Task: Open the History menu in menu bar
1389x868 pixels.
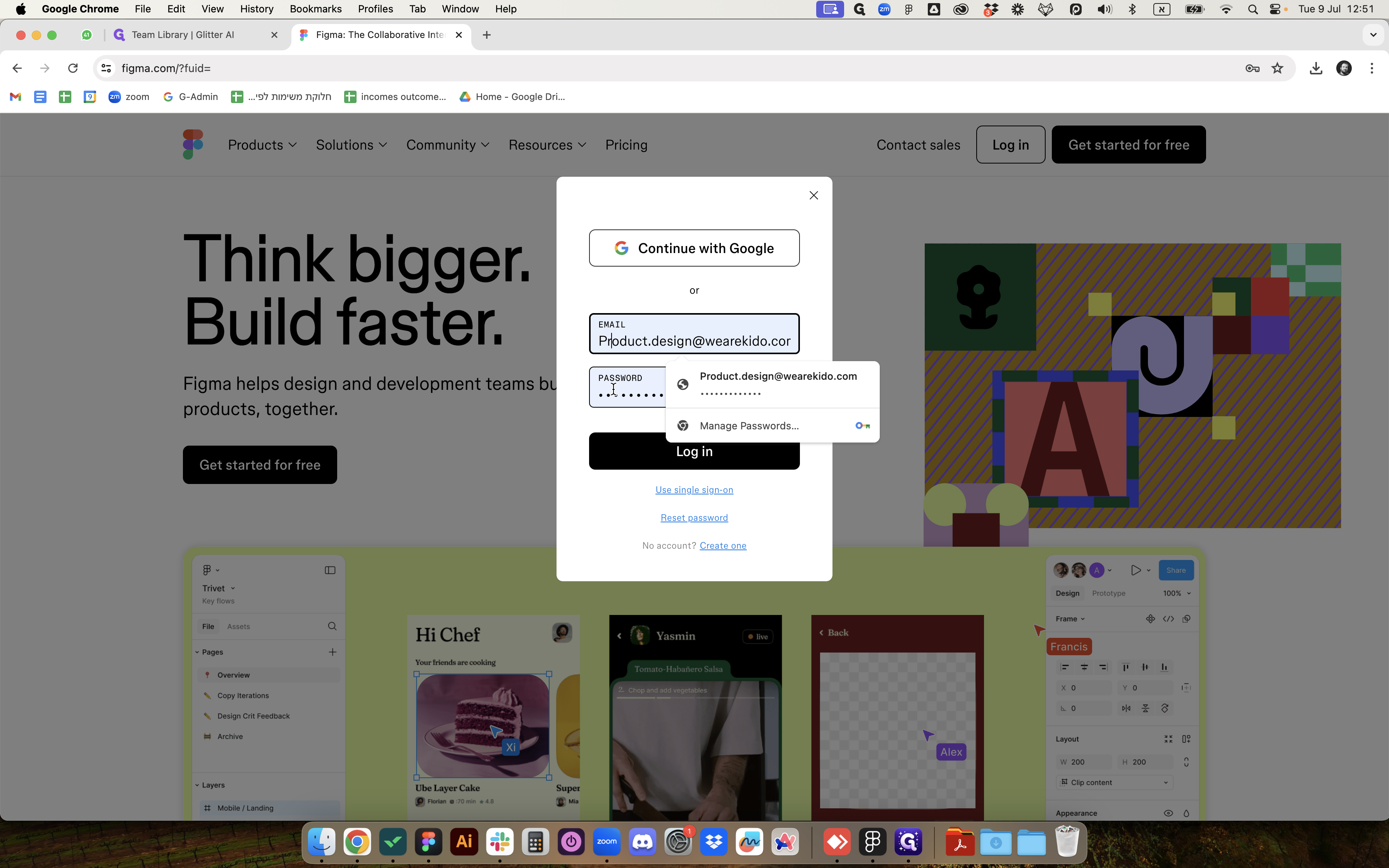Action: pos(256,9)
